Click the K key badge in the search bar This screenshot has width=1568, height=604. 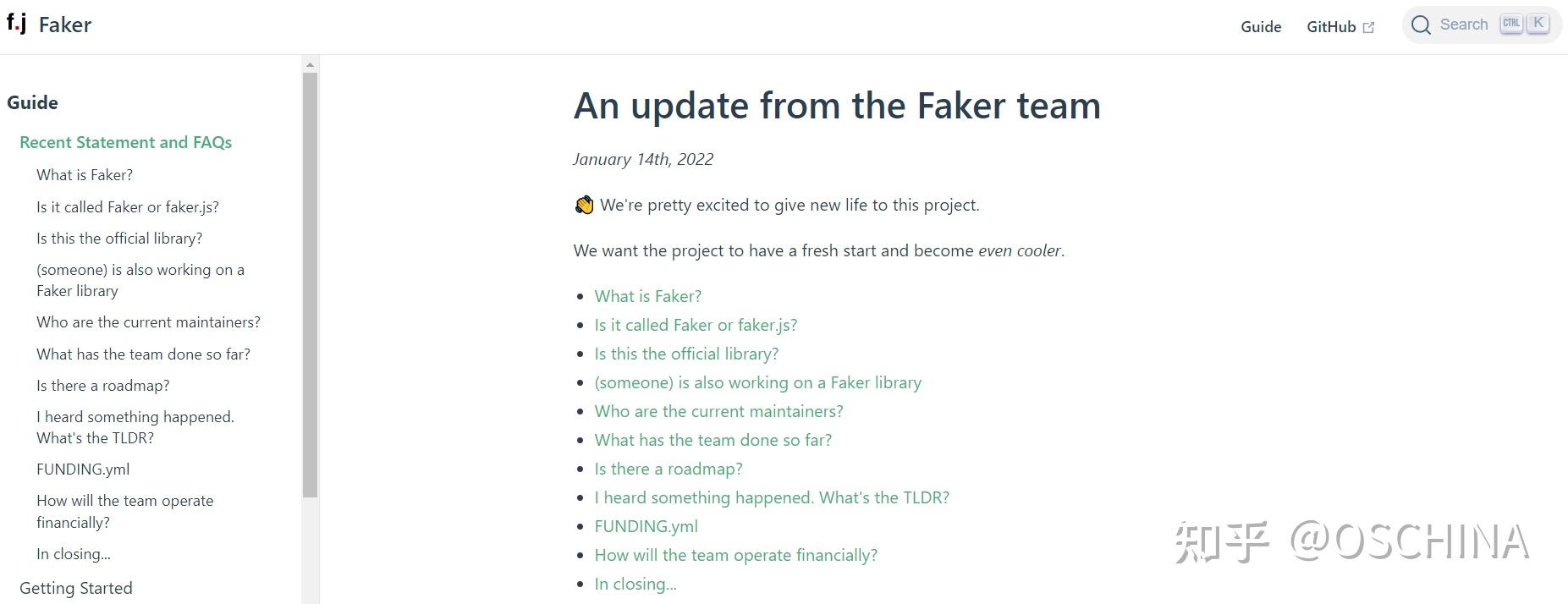(x=1538, y=23)
